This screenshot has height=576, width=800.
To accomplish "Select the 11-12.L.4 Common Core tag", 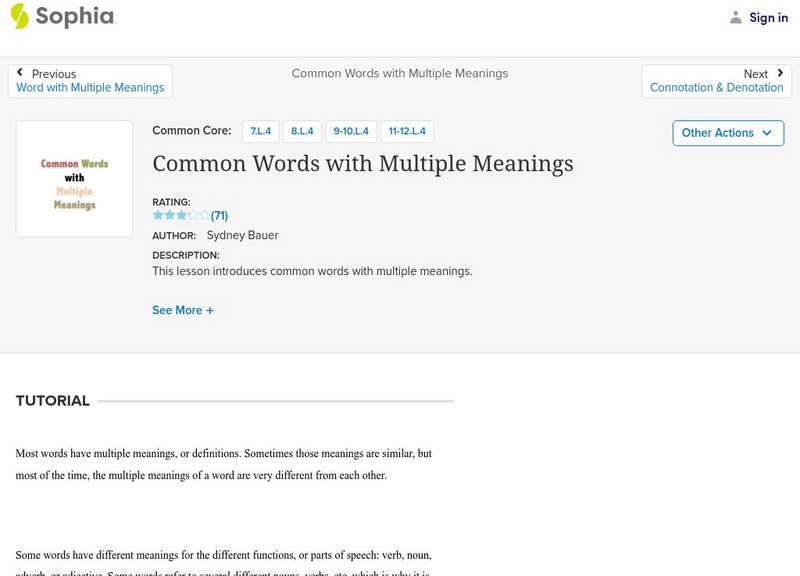I will pos(407,131).
